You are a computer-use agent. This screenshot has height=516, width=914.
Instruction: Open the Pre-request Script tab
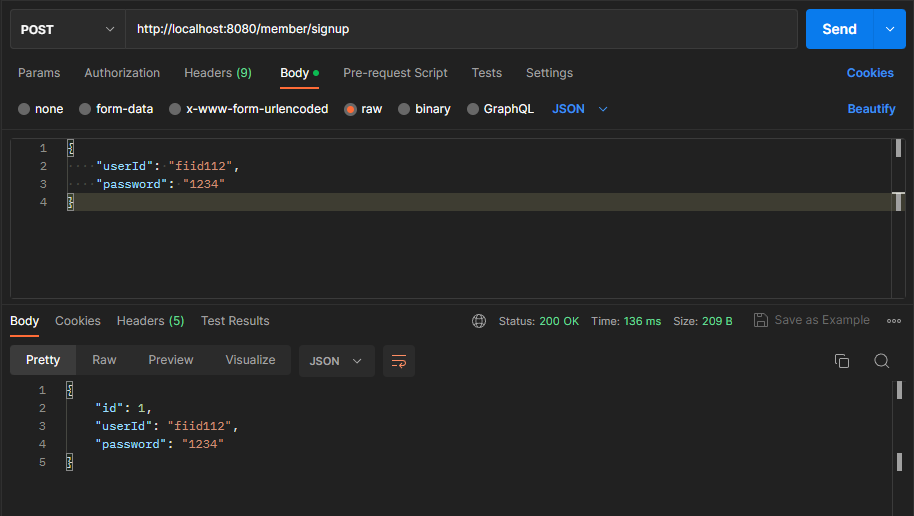pyautogui.click(x=395, y=73)
